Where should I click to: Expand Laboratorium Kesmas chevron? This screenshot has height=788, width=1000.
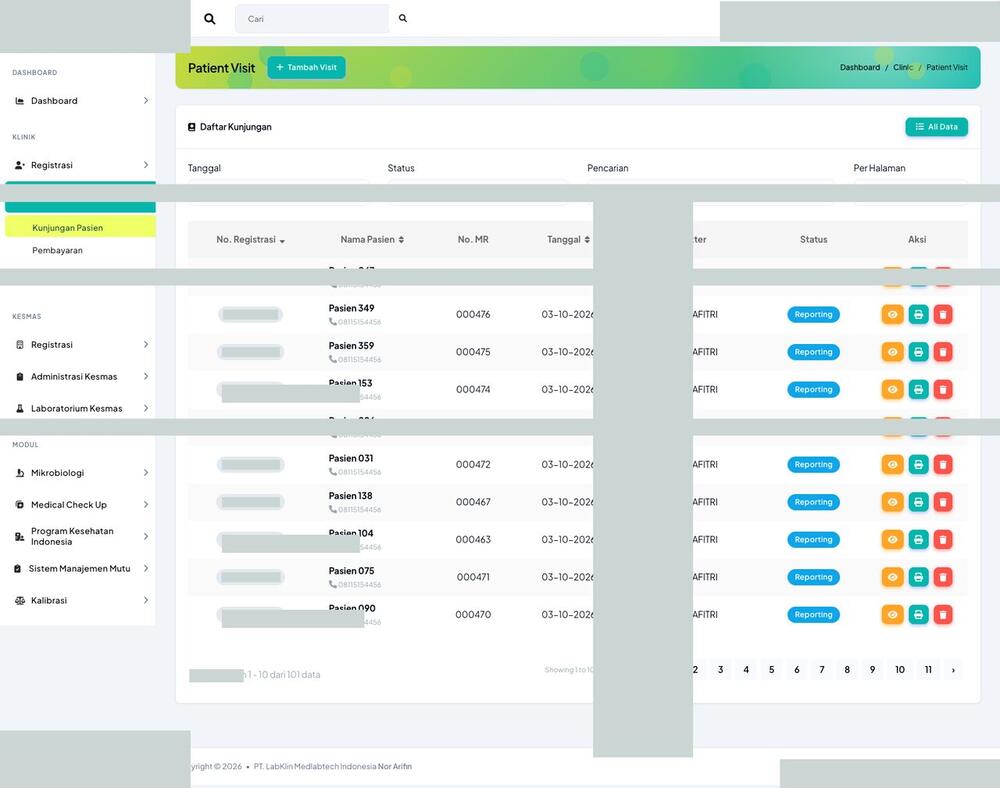point(146,409)
